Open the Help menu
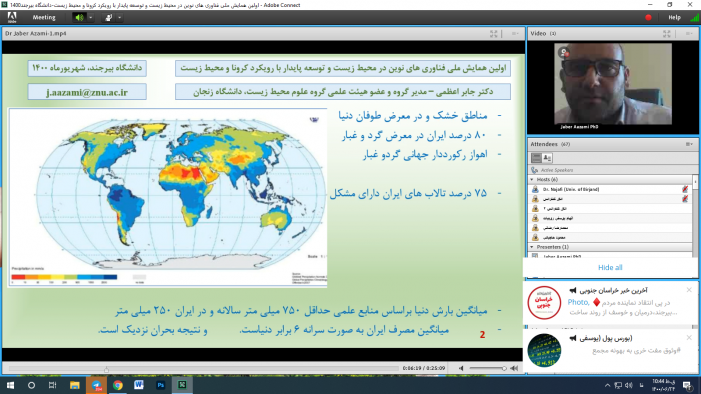This screenshot has width=701, height=394. coord(674,17)
